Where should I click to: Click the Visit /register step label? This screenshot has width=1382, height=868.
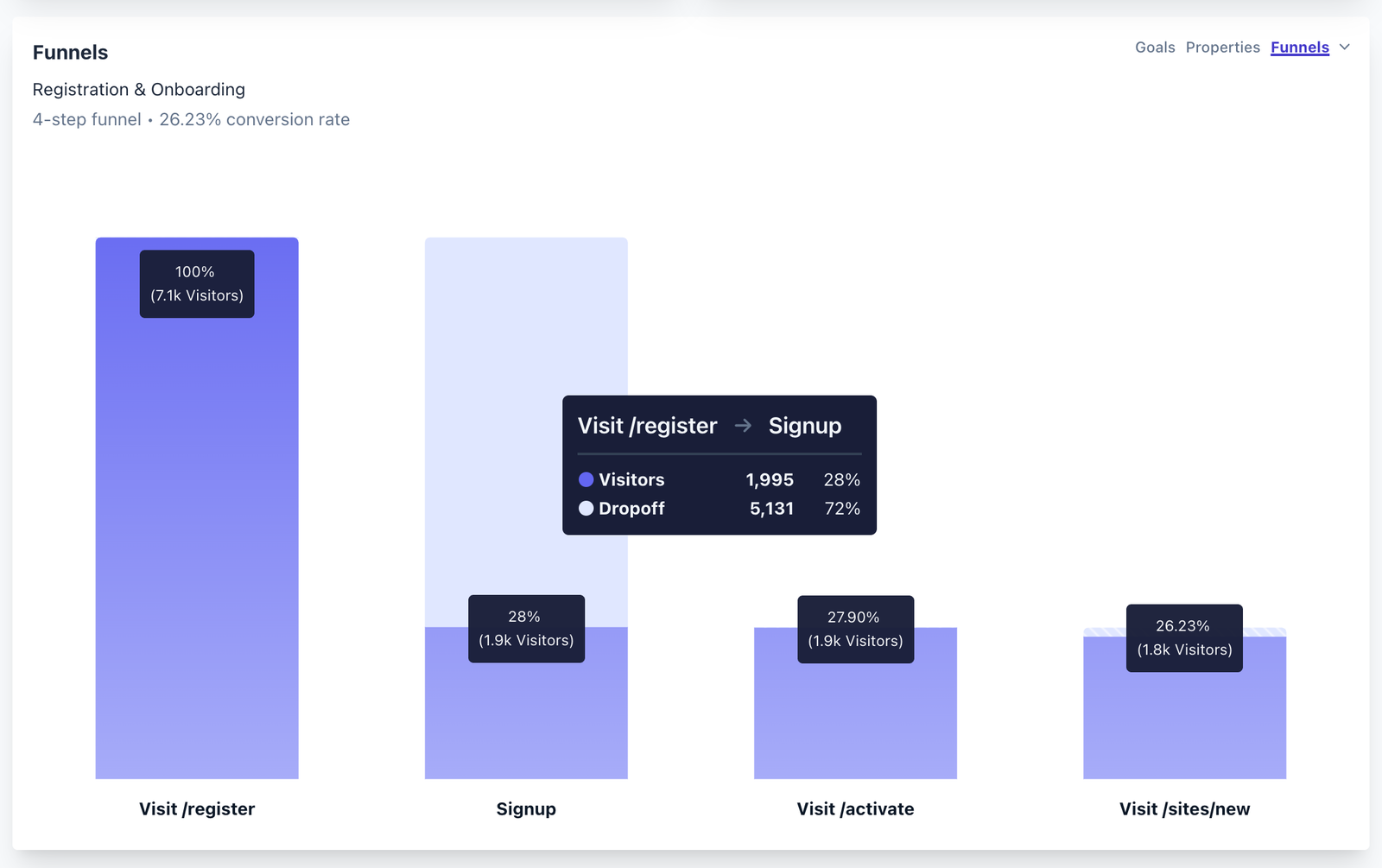(197, 809)
